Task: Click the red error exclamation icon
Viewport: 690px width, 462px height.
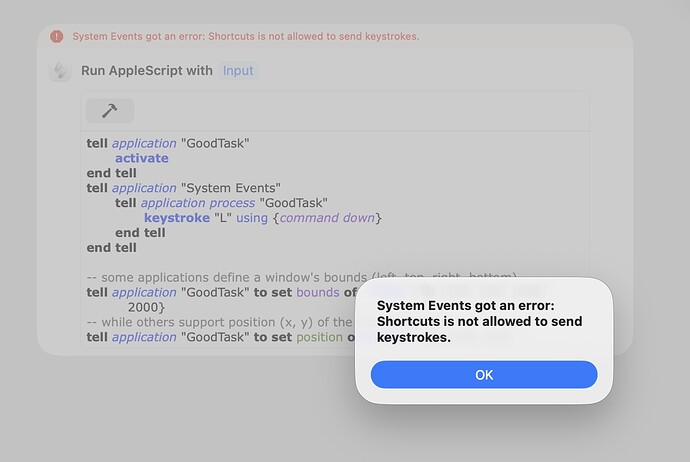Action: coord(56,36)
